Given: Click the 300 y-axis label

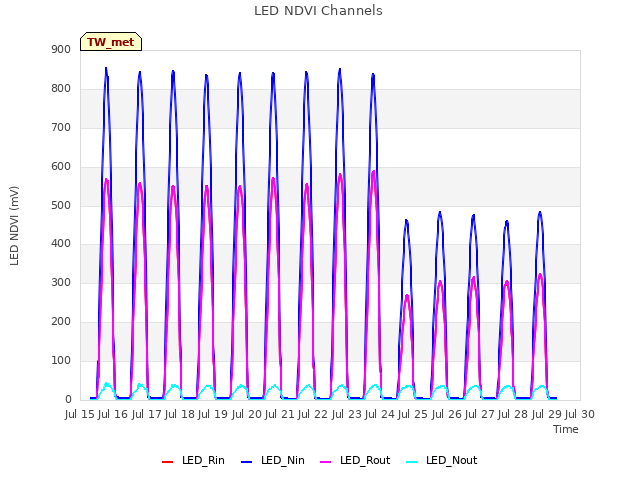Looking at the screenshot, I should point(61,282).
